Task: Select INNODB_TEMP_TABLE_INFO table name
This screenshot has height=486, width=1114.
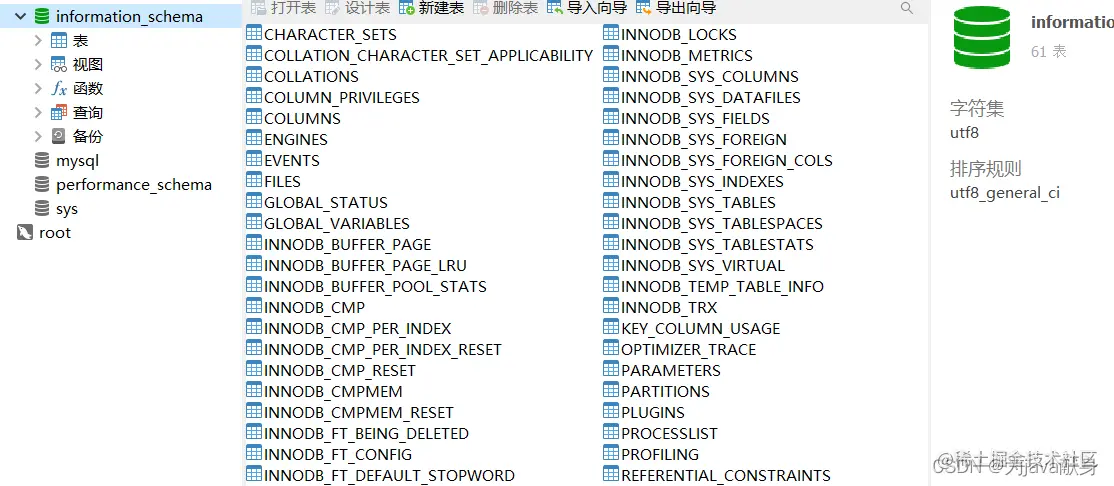Action: tap(723, 287)
